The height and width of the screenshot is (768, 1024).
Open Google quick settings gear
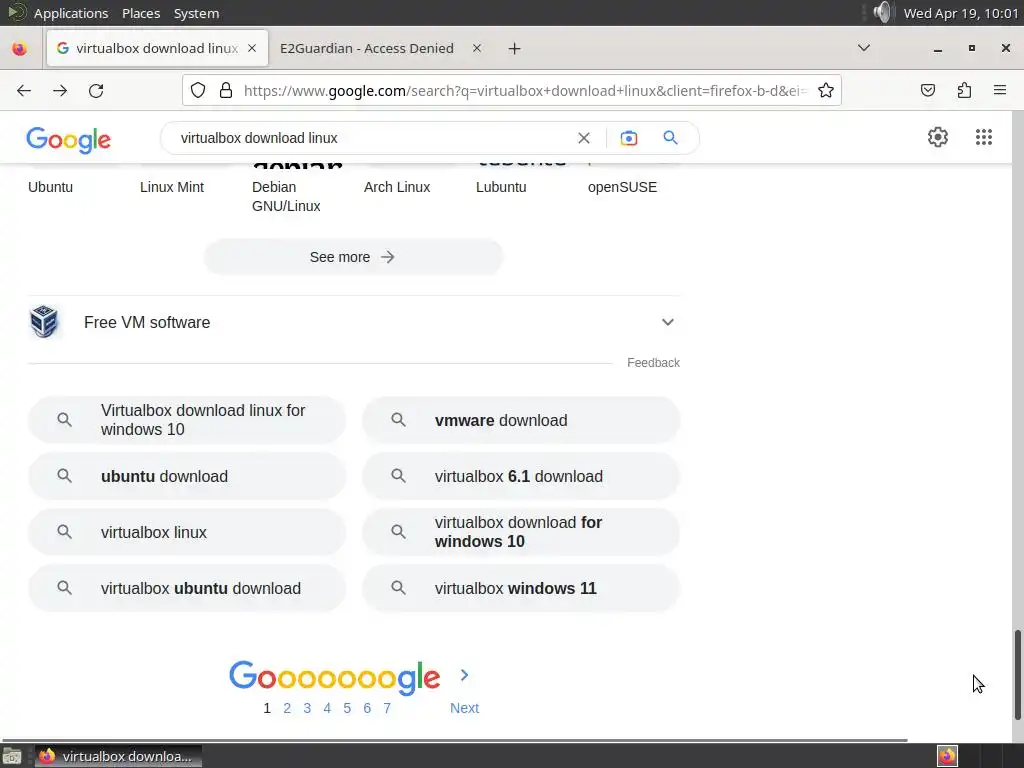click(938, 137)
